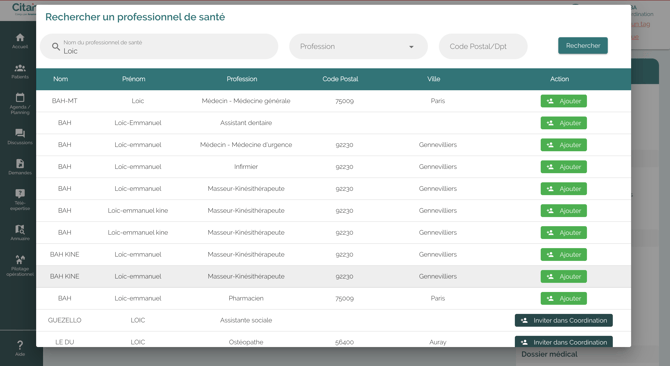The height and width of the screenshot is (366, 670).
Task: Open Discussions chat icon
Action: click(x=20, y=133)
